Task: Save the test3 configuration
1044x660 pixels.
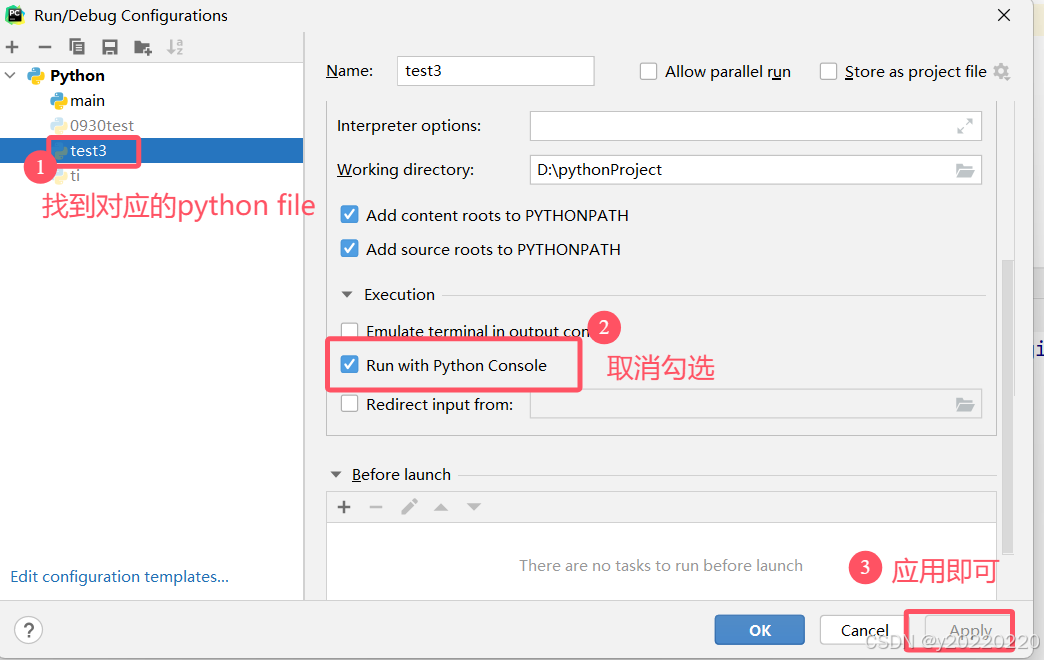Action: click(110, 47)
